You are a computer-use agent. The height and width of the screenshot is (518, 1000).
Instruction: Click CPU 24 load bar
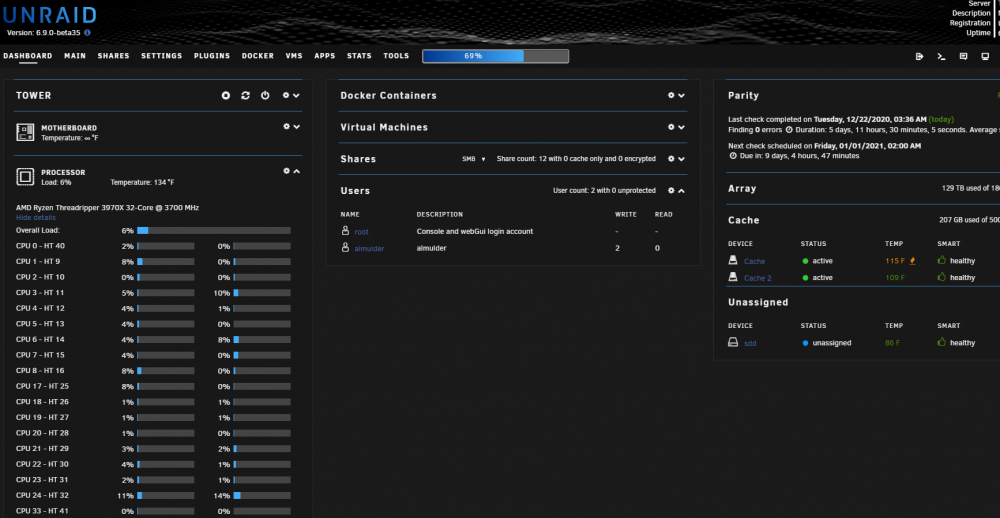coord(166,496)
